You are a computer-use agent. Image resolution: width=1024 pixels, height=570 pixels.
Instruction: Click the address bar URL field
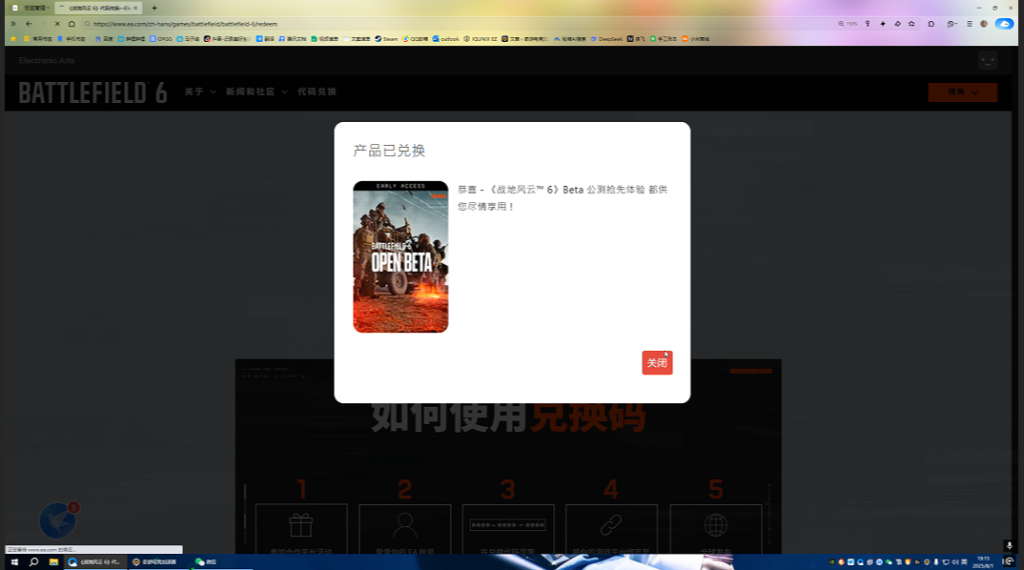(457, 24)
